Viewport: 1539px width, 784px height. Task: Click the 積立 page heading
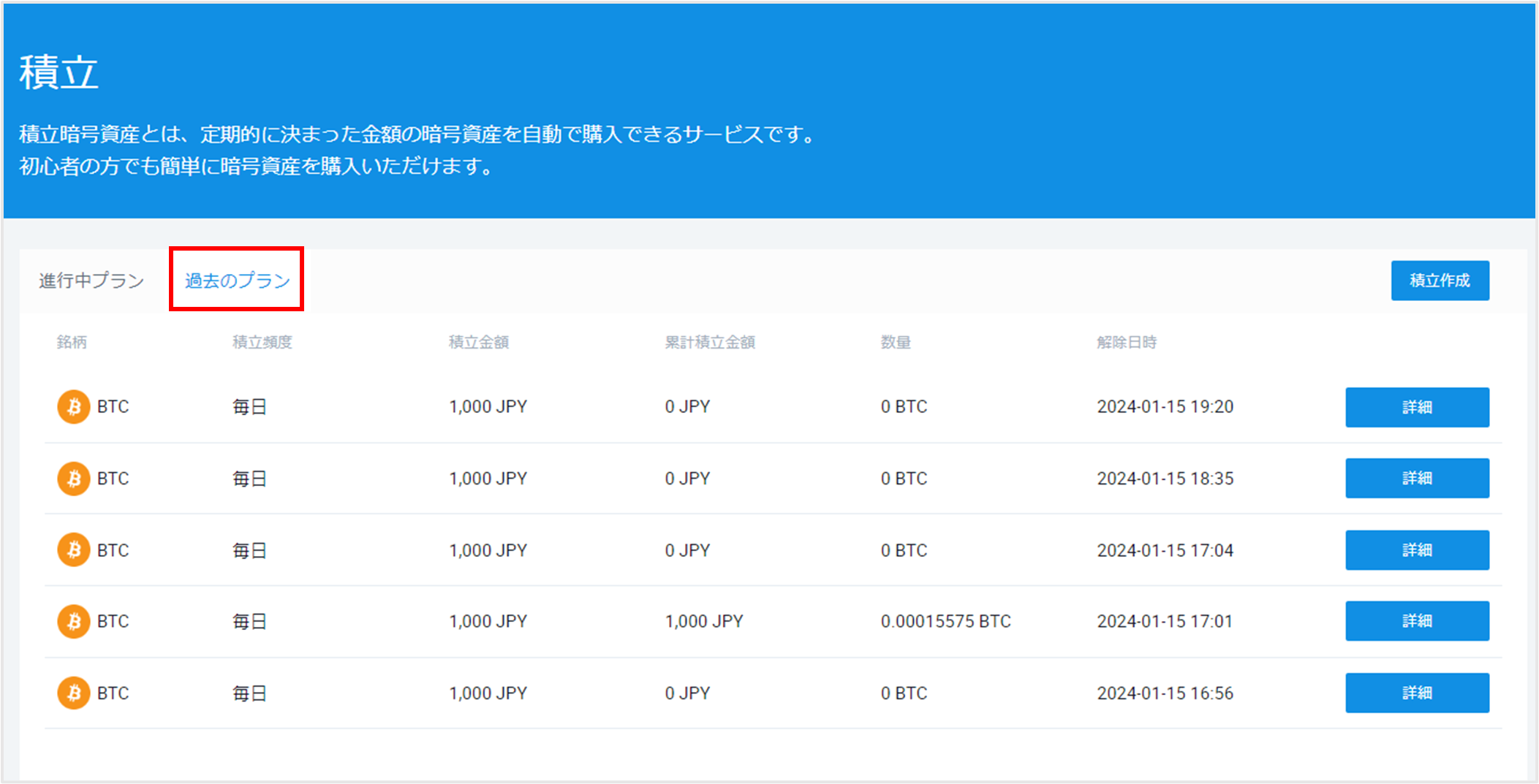(58, 73)
